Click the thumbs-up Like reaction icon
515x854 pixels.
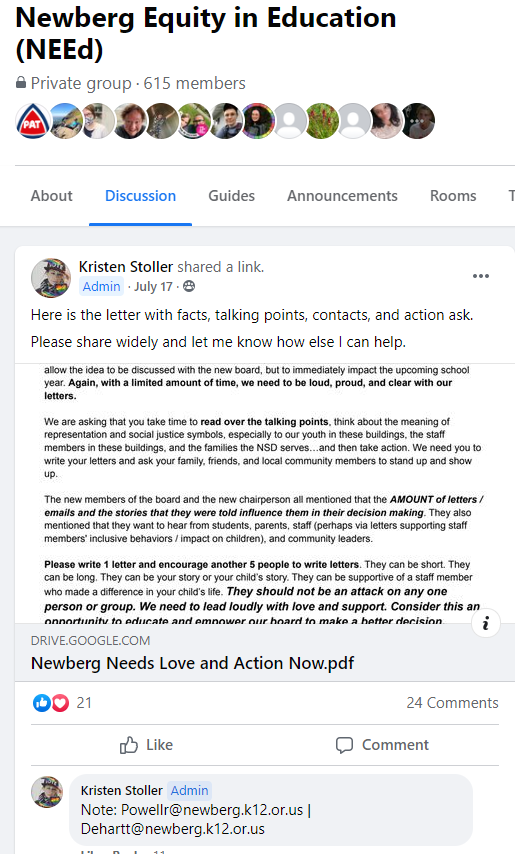[41, 703]
